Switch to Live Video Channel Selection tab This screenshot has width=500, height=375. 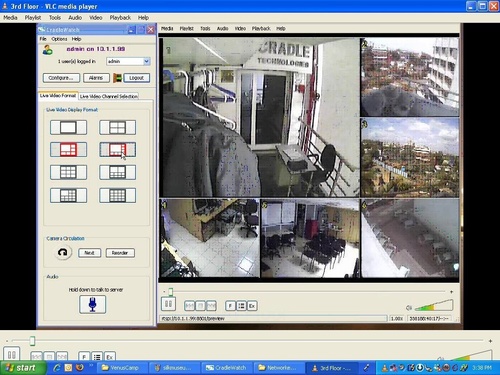click(109, 96)
